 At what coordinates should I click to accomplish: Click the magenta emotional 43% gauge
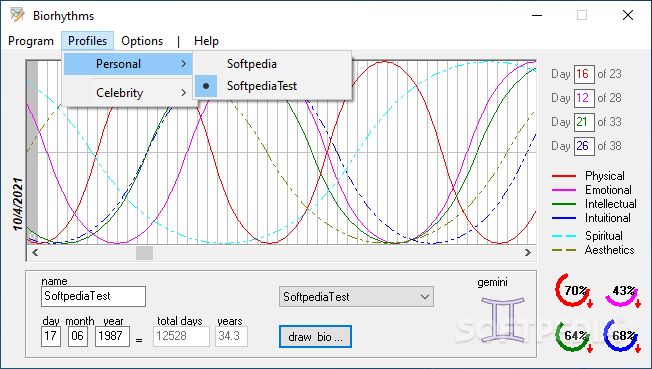[x=622, y=291]
